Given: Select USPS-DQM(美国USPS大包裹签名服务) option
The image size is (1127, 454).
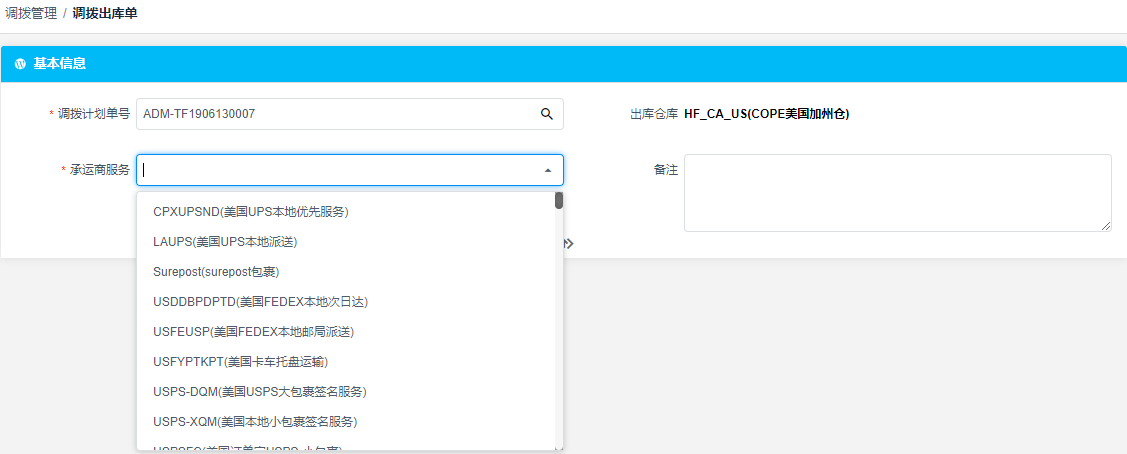Looking at the screenshot, I should coord(346,392).
